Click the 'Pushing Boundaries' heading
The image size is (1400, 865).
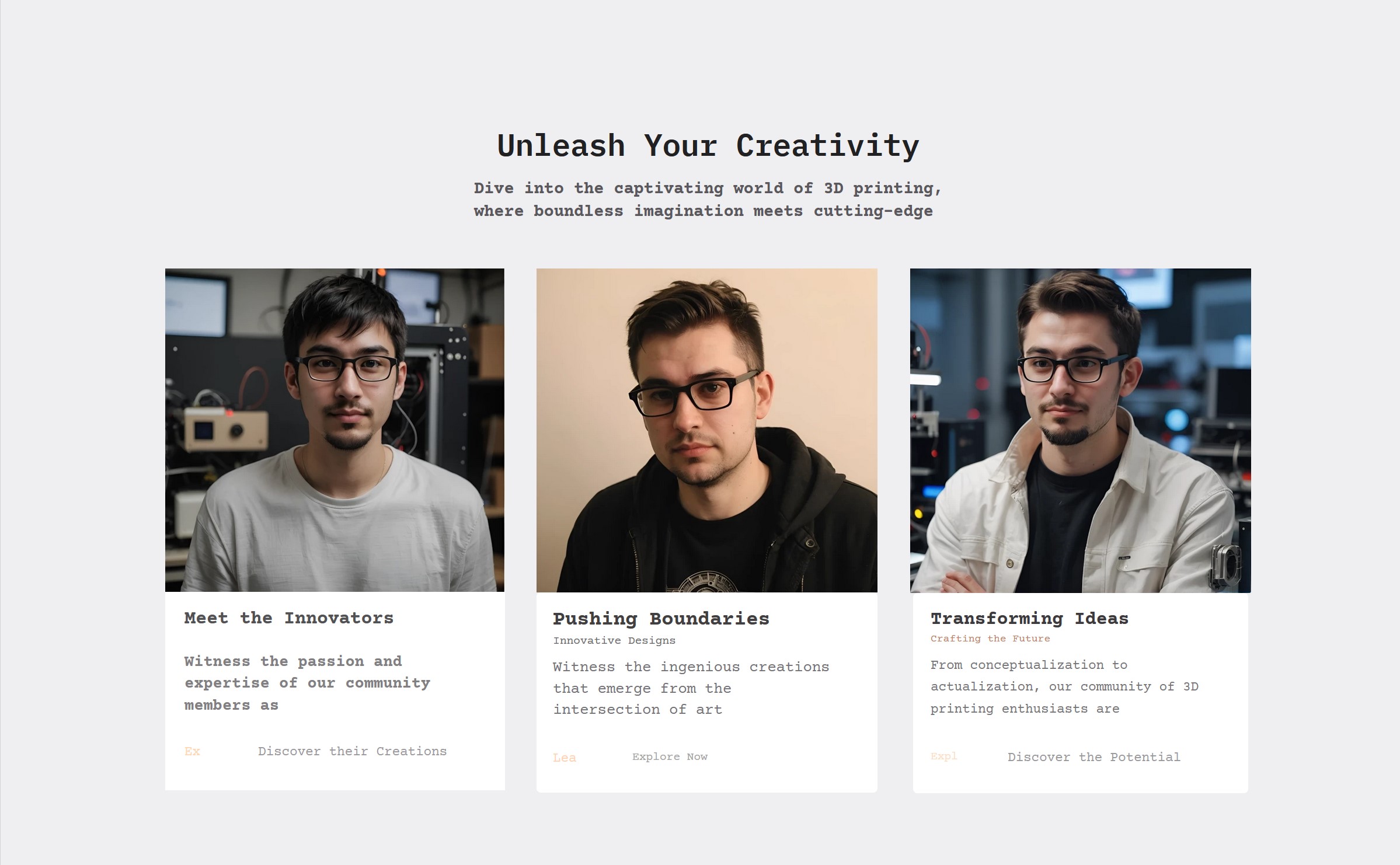pos(661,618)
